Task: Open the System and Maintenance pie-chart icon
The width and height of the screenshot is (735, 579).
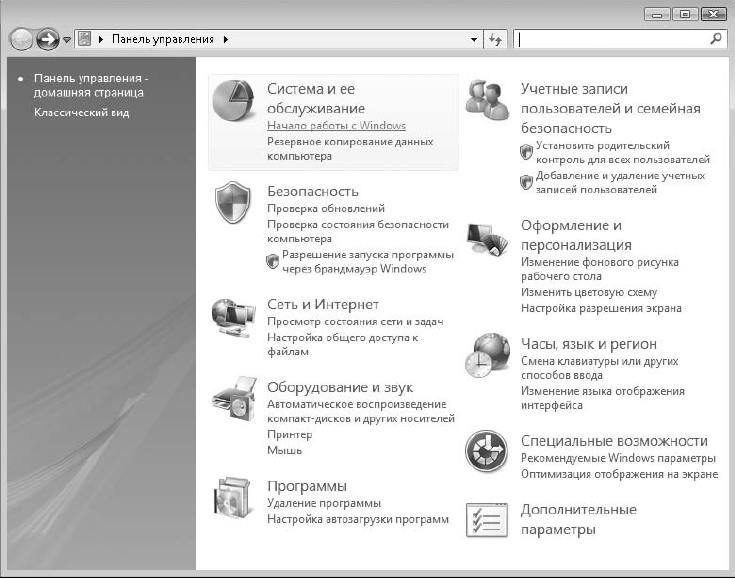Action: point(232,100)
